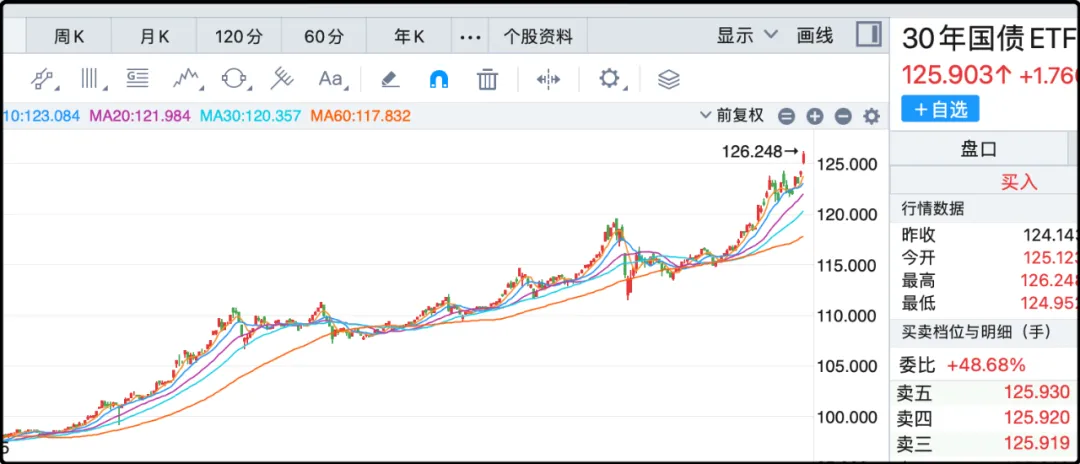Switch to the 60分 chart tab
The image size is (1080, 464).
[323, 37]
